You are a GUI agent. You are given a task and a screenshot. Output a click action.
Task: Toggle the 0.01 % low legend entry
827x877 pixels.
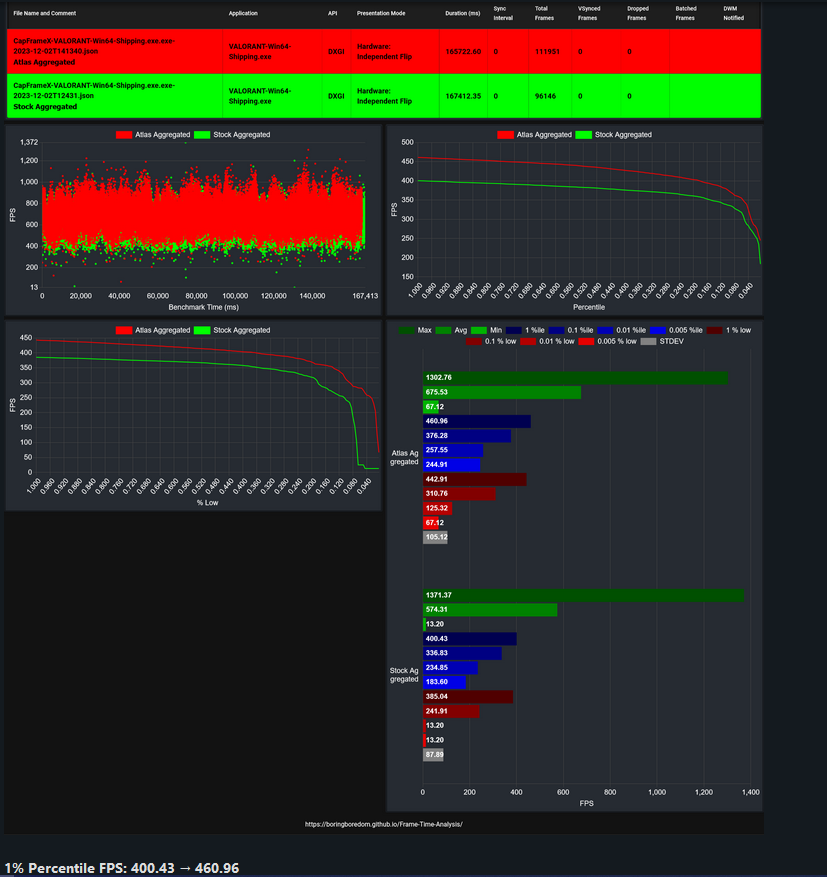click(x=526, y=340)
